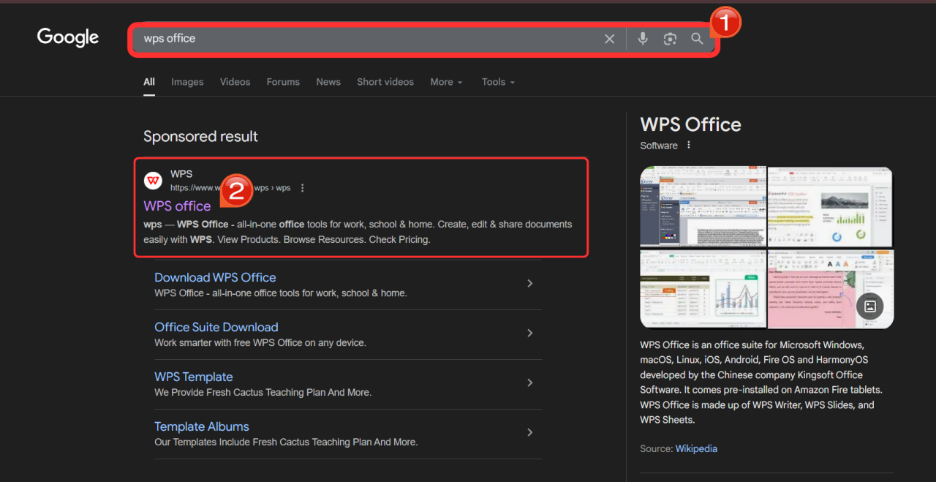Switch to the Videos tab
Image resolution: width=936 pixels, height=482 pixels.
coord(235,82)
